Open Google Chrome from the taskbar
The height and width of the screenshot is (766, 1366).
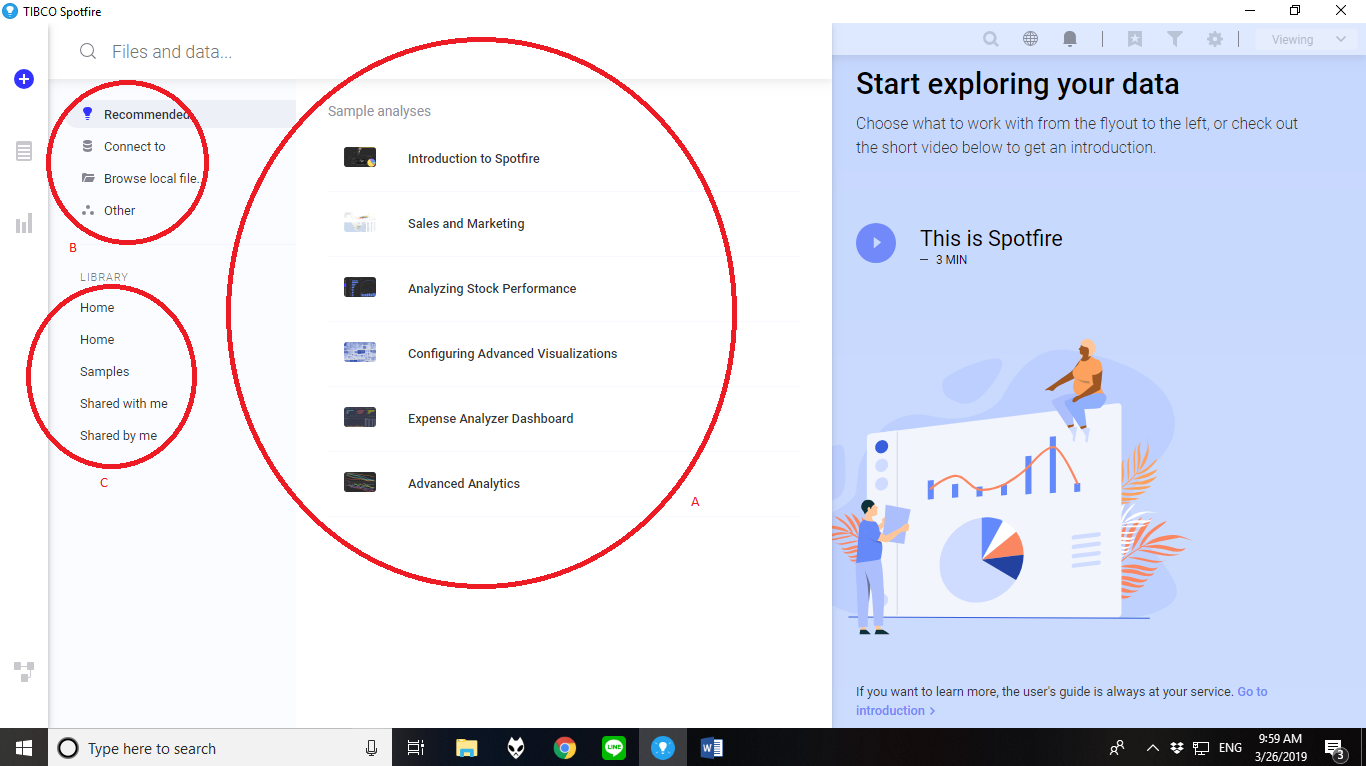[565, 747]
